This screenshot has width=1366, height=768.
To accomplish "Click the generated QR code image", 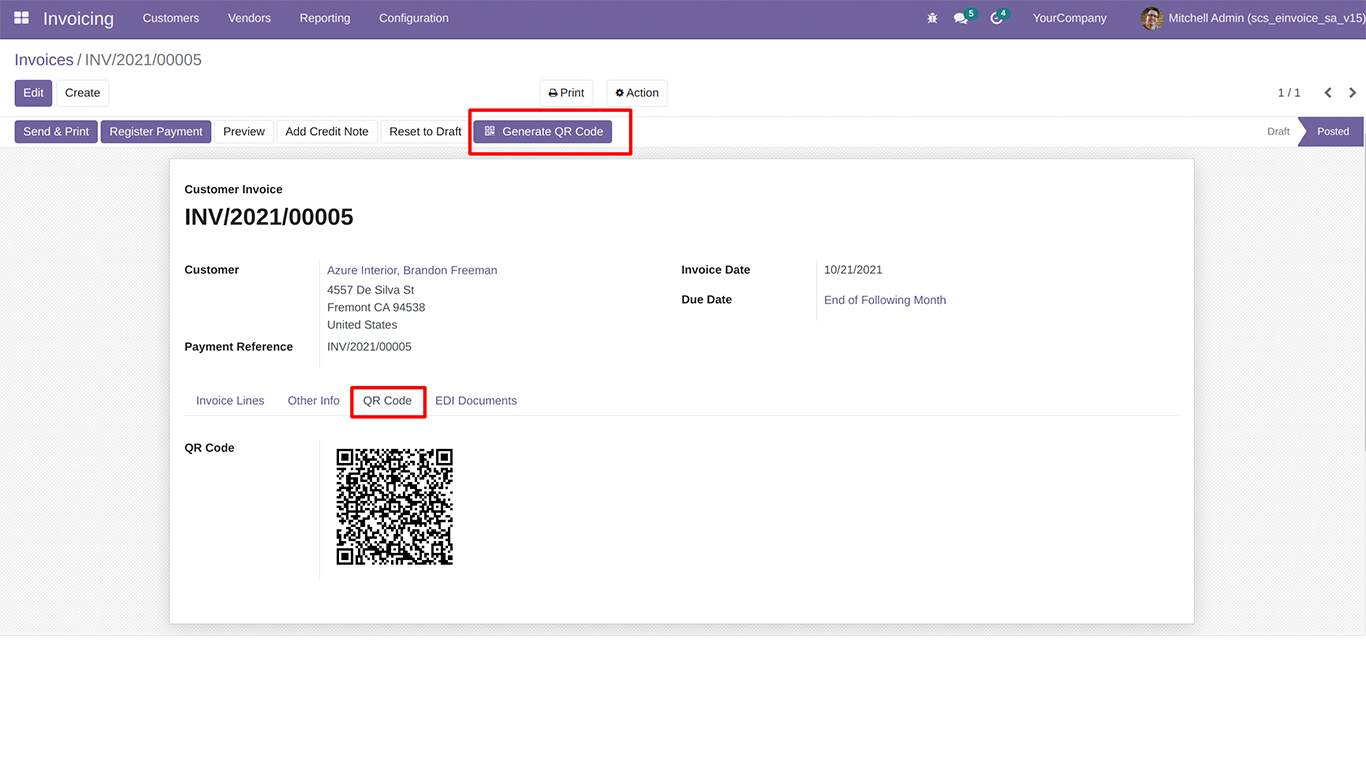I will (x=395, y=507).
